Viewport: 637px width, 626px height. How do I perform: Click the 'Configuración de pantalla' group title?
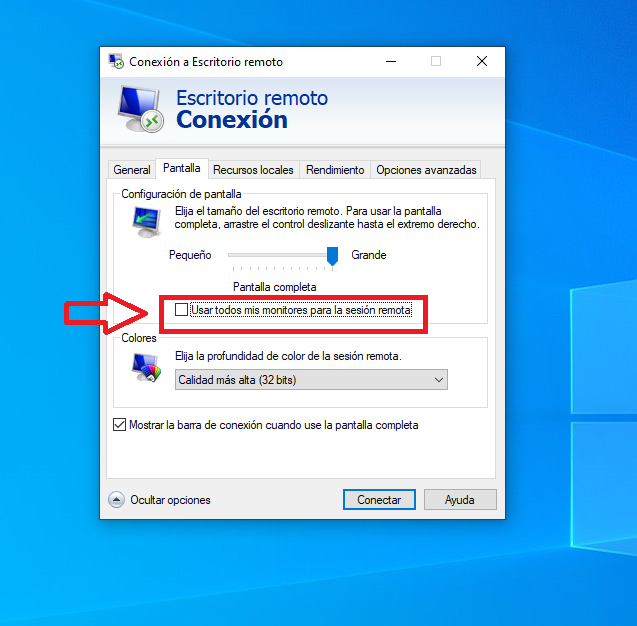click(x=181, y=194)
